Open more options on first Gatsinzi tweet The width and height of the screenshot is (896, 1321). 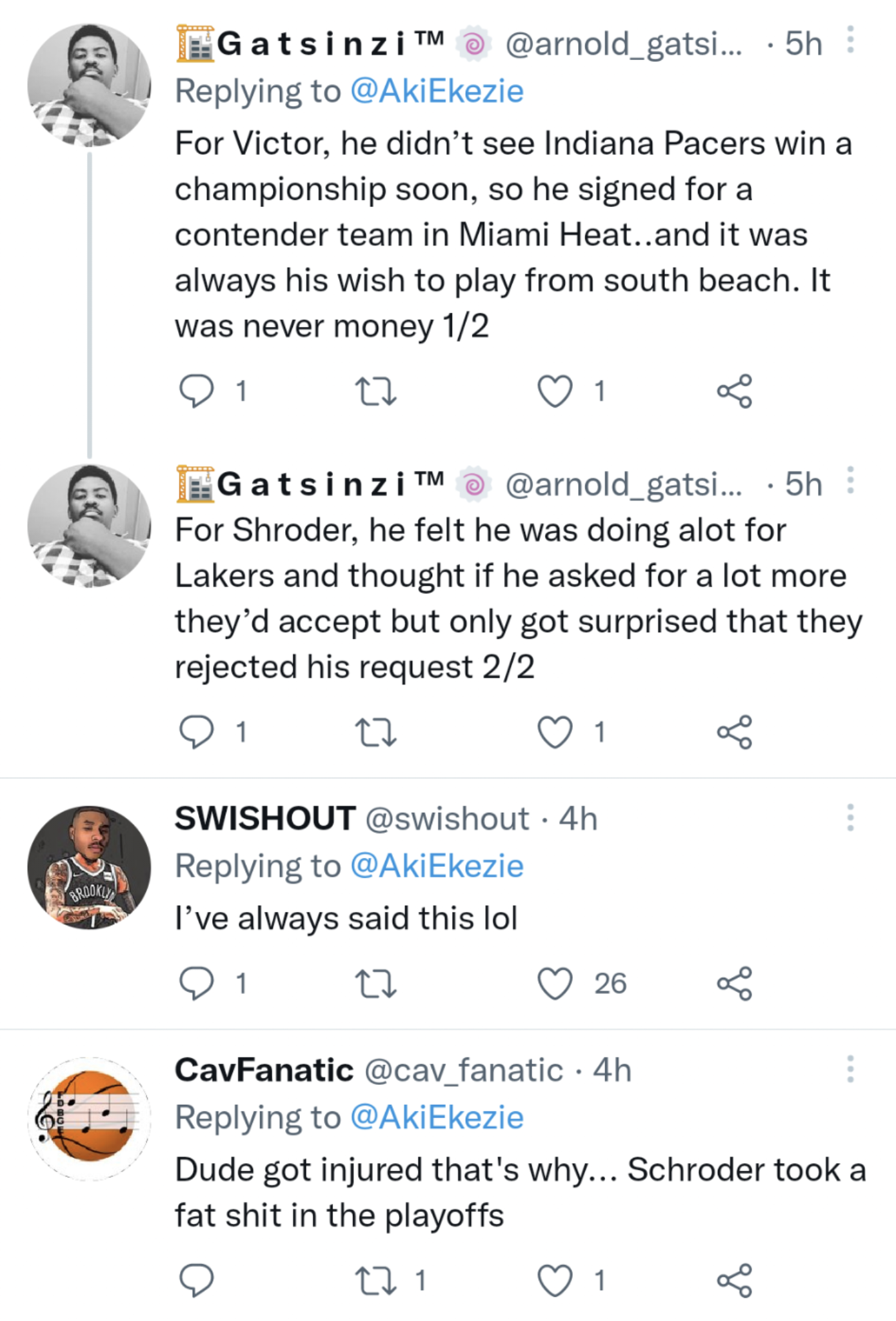pos(851,40)
